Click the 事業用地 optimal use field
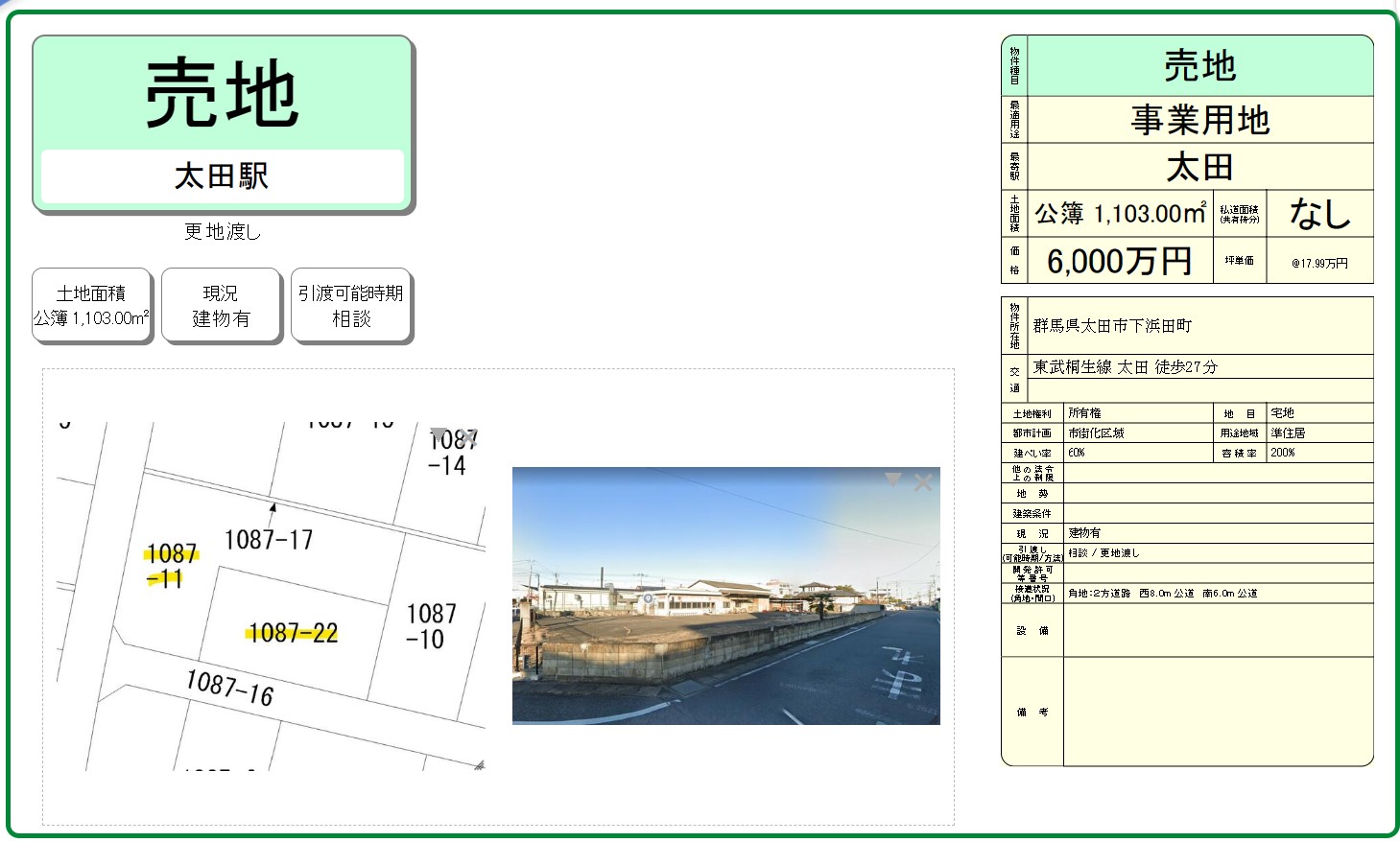This screenshot has width=1400, height=842. (x=1199, y=121)
